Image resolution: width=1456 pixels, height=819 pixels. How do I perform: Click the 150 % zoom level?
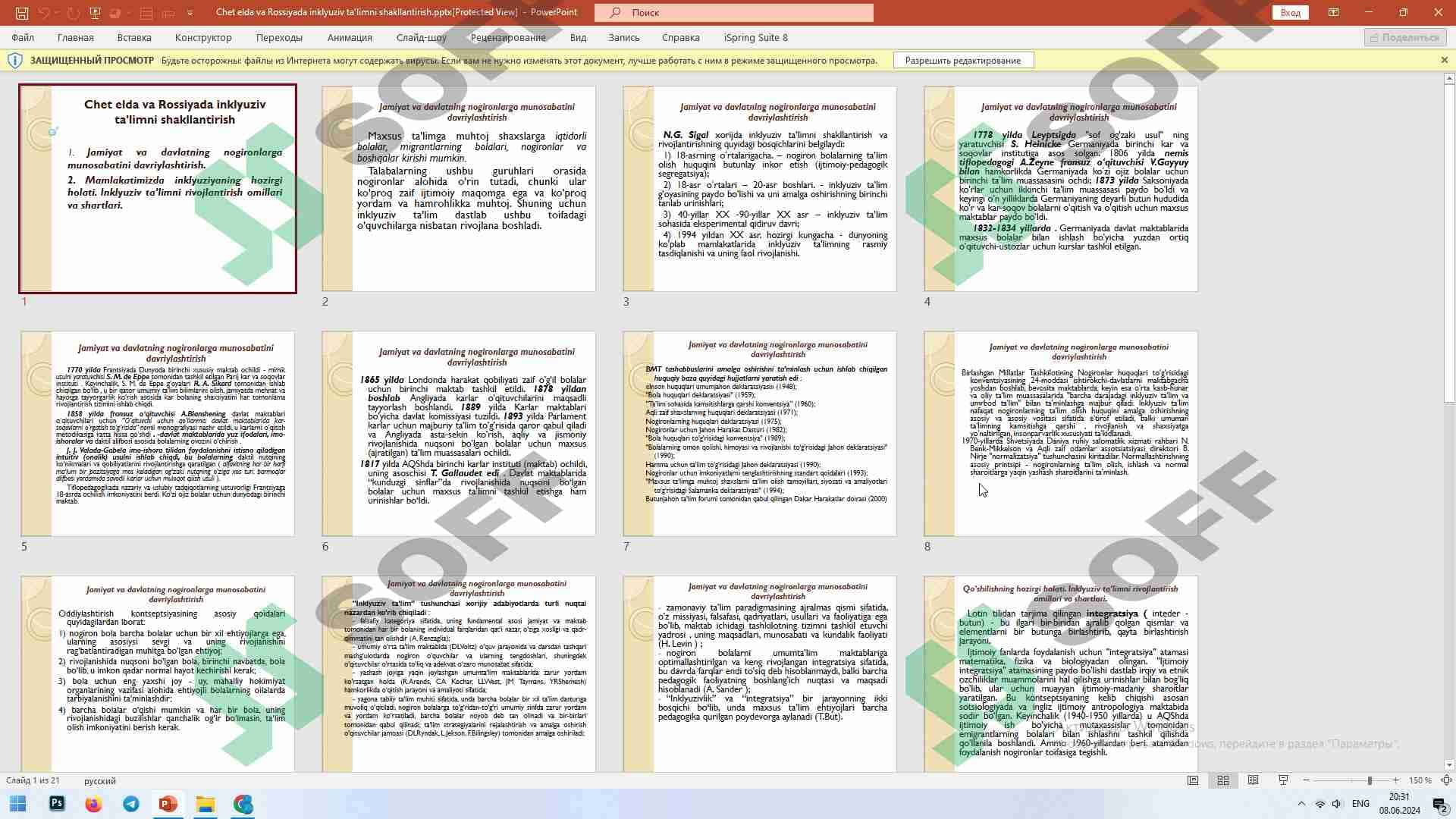pos(1420,780)
